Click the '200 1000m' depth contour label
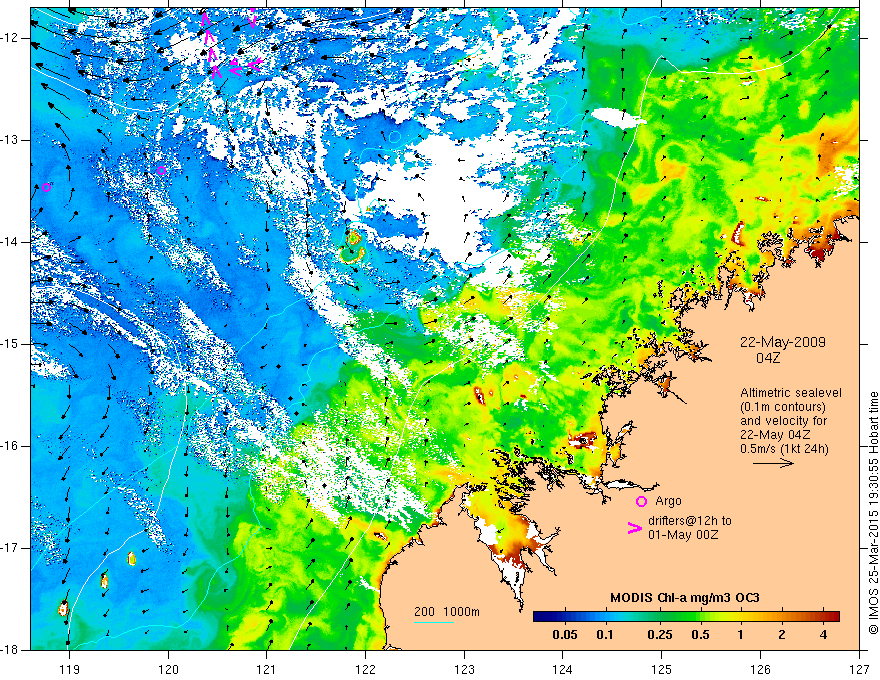The width and height of the screenshot is (880, 680). 447,612
